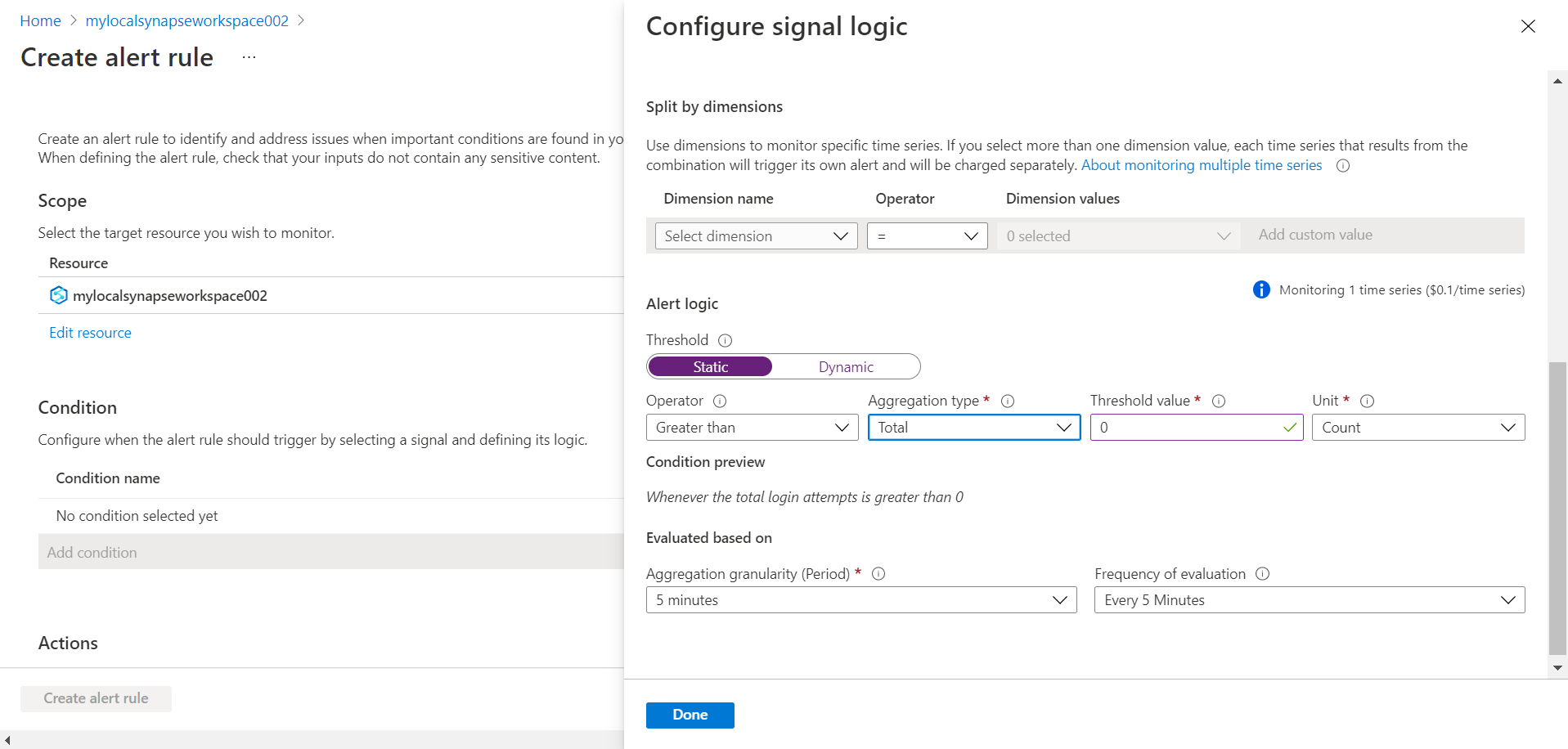Click the Operator info icon in Alert logic

[720, 401]
